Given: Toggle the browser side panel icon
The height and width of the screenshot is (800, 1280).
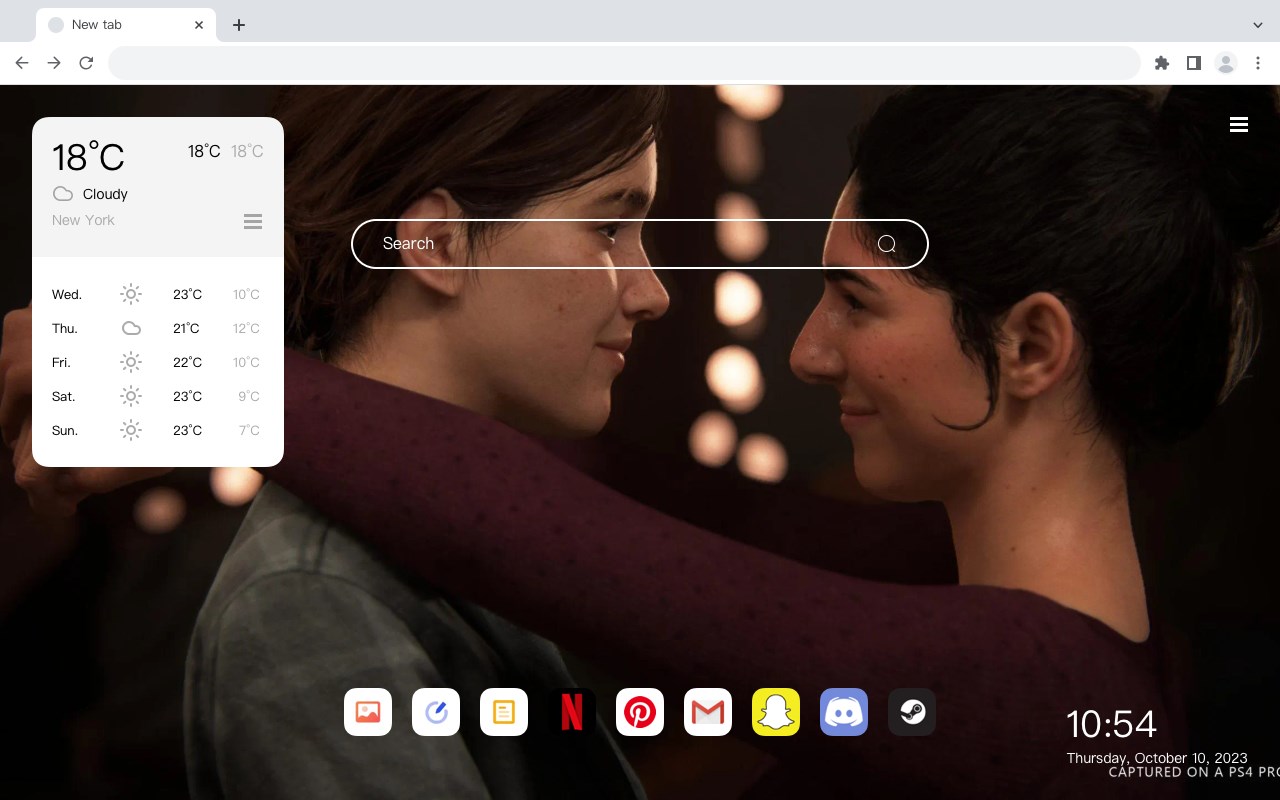Looking at the screenshot, I should pos(1193,63).
